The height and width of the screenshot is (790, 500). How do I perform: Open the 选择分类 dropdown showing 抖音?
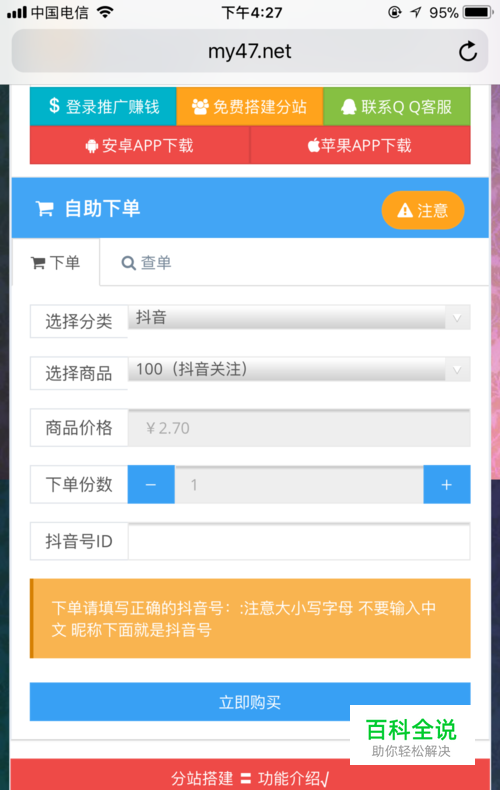[x=299, y=317]
